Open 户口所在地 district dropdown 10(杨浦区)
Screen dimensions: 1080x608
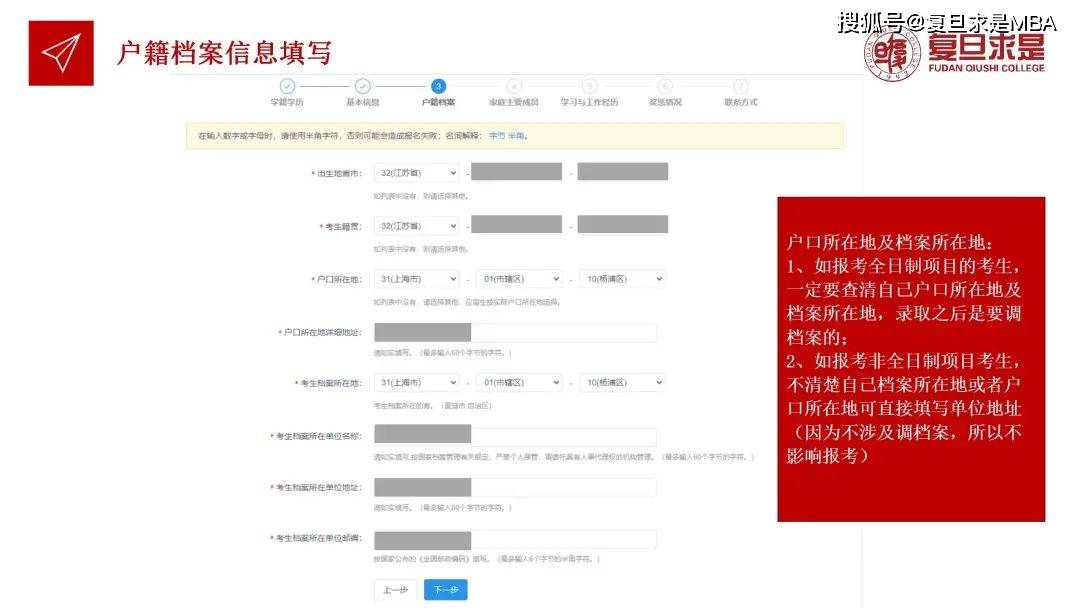[x=621, y=279]
